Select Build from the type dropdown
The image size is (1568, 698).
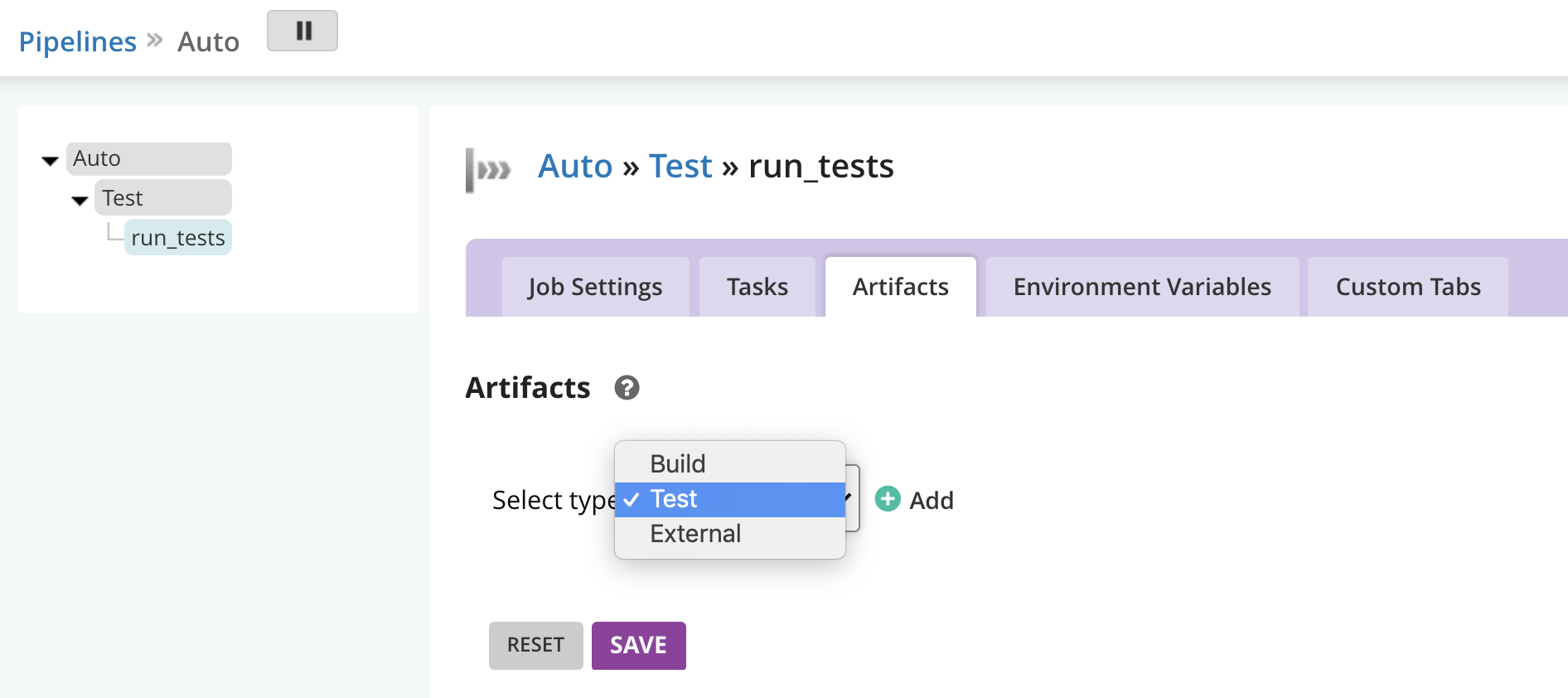(677, 463)
